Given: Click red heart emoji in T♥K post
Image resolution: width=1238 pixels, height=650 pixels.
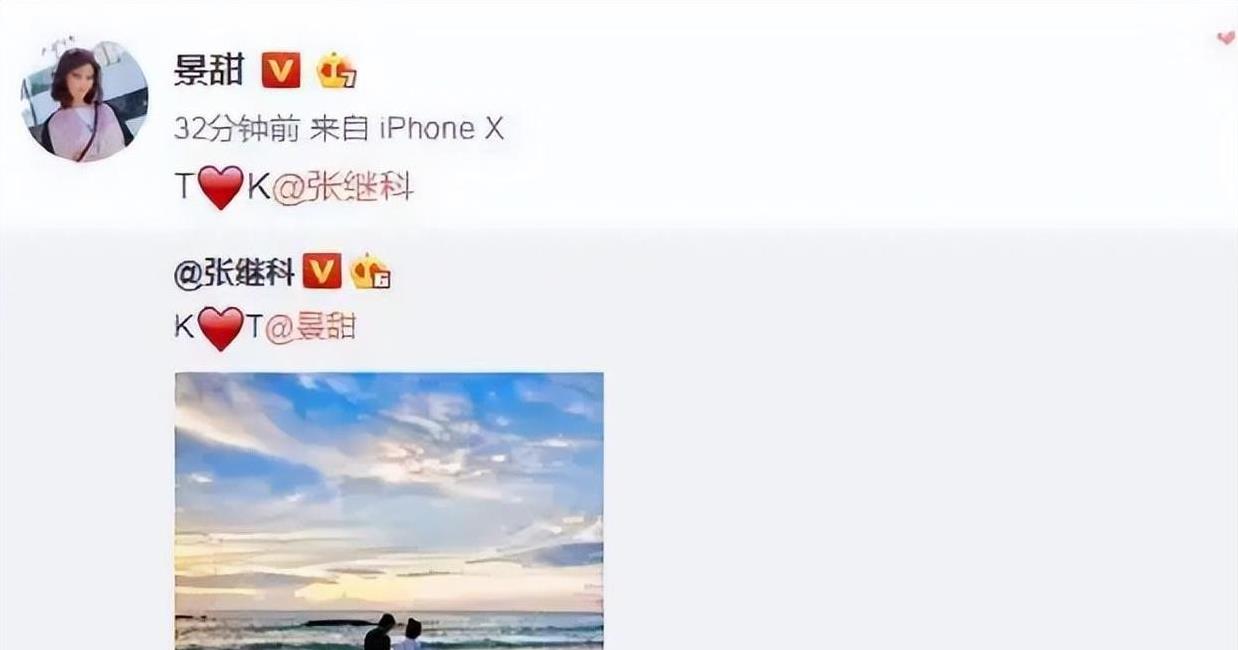Looking at the screenshot, I should (221, 187).
